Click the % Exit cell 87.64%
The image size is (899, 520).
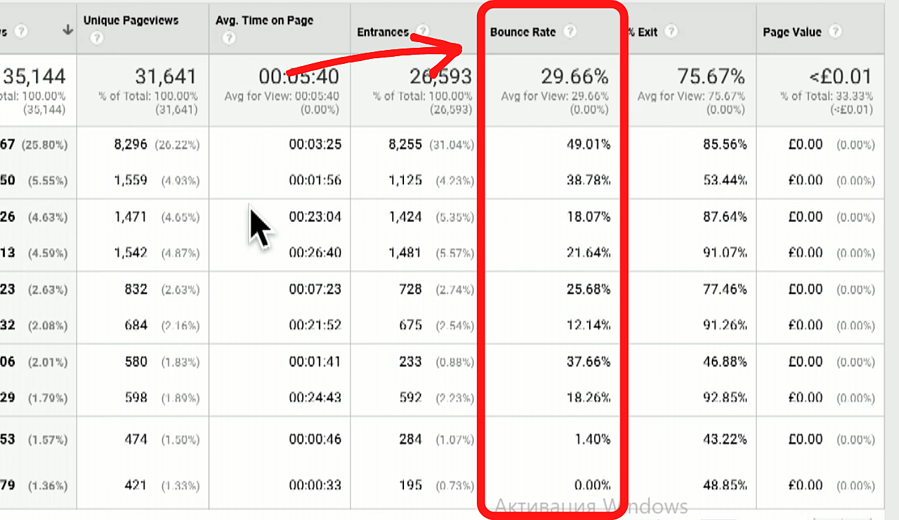(x=725, y=217)
